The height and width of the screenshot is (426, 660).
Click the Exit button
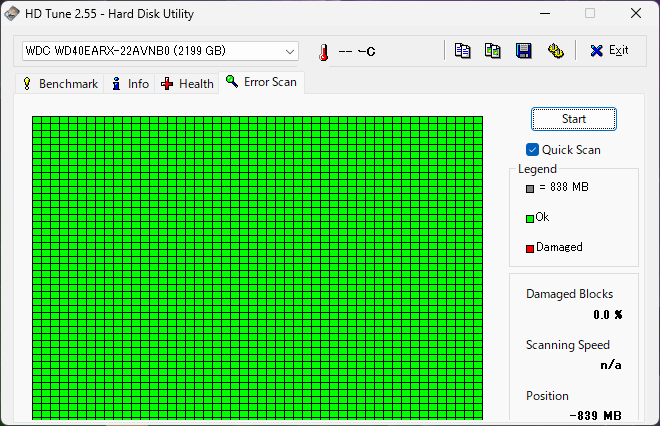pos(609,51)
